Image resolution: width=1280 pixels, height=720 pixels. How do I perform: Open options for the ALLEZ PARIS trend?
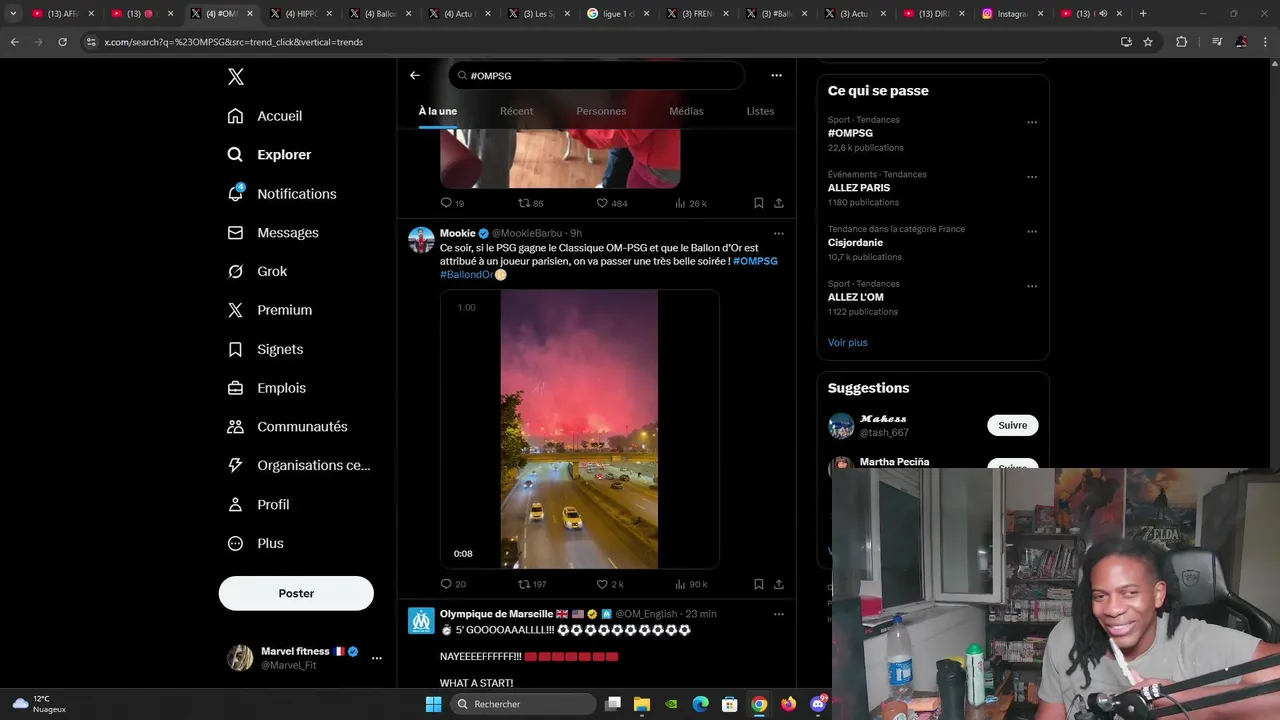[x=1032, y=177]
